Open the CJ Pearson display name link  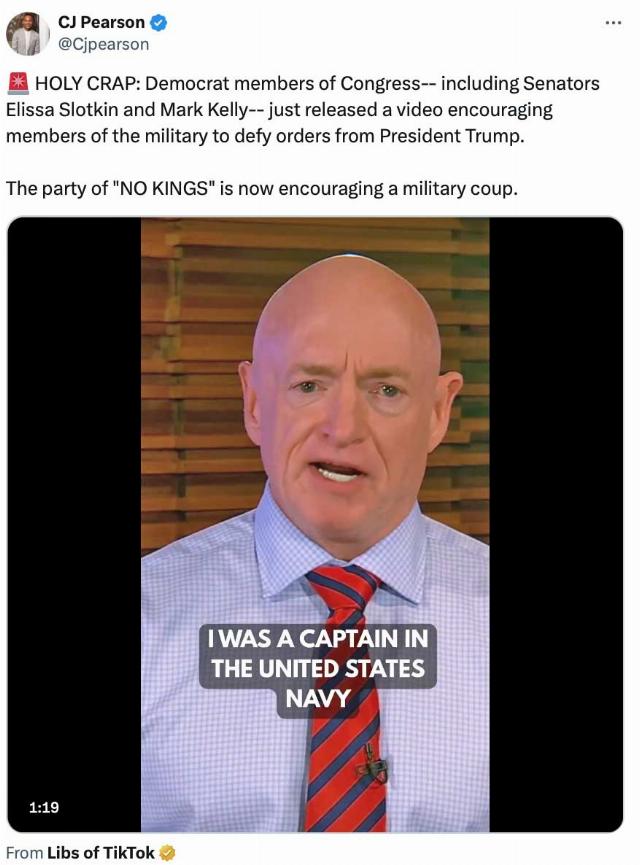click(102, 23)
